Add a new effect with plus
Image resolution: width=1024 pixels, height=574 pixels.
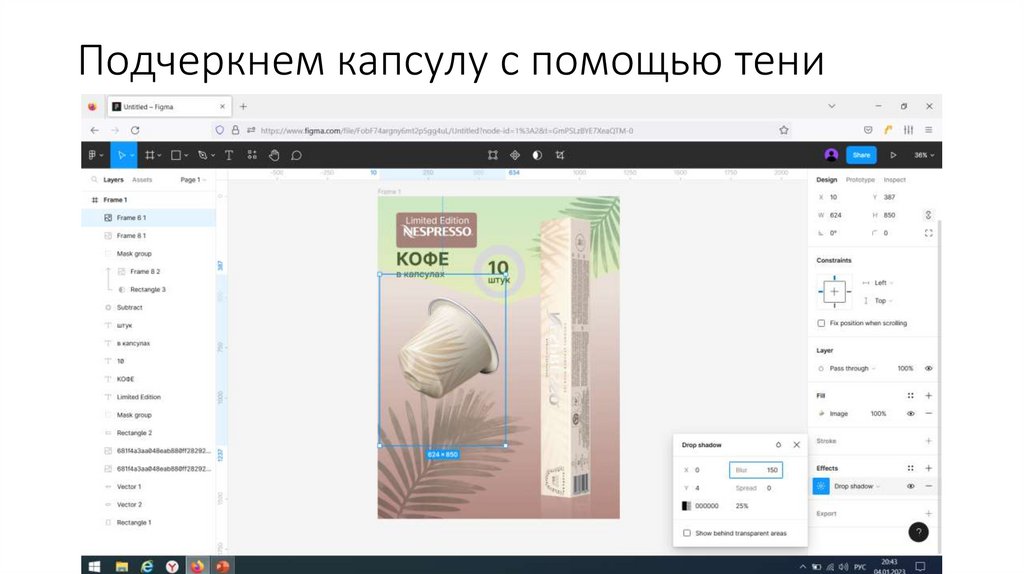[x=928, y=468]
